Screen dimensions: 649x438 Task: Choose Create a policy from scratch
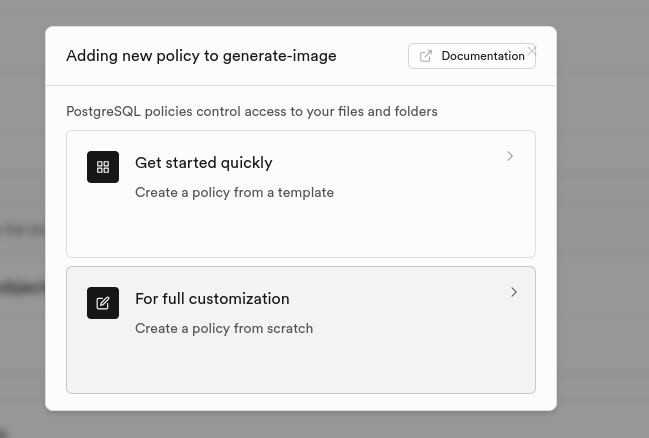224,328
